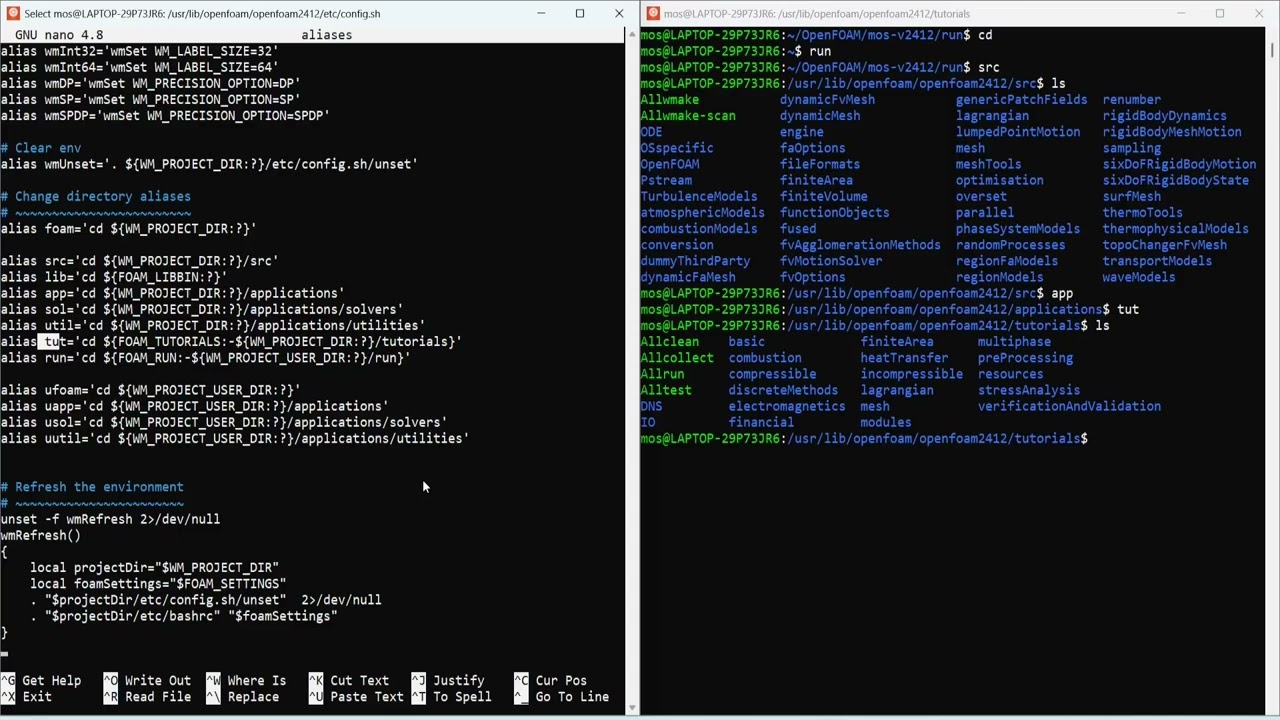Click the 'alias foam=' line in nano
Image resolution: width=1280 pixels, height=720 pixels.
[x=128, y=228]
